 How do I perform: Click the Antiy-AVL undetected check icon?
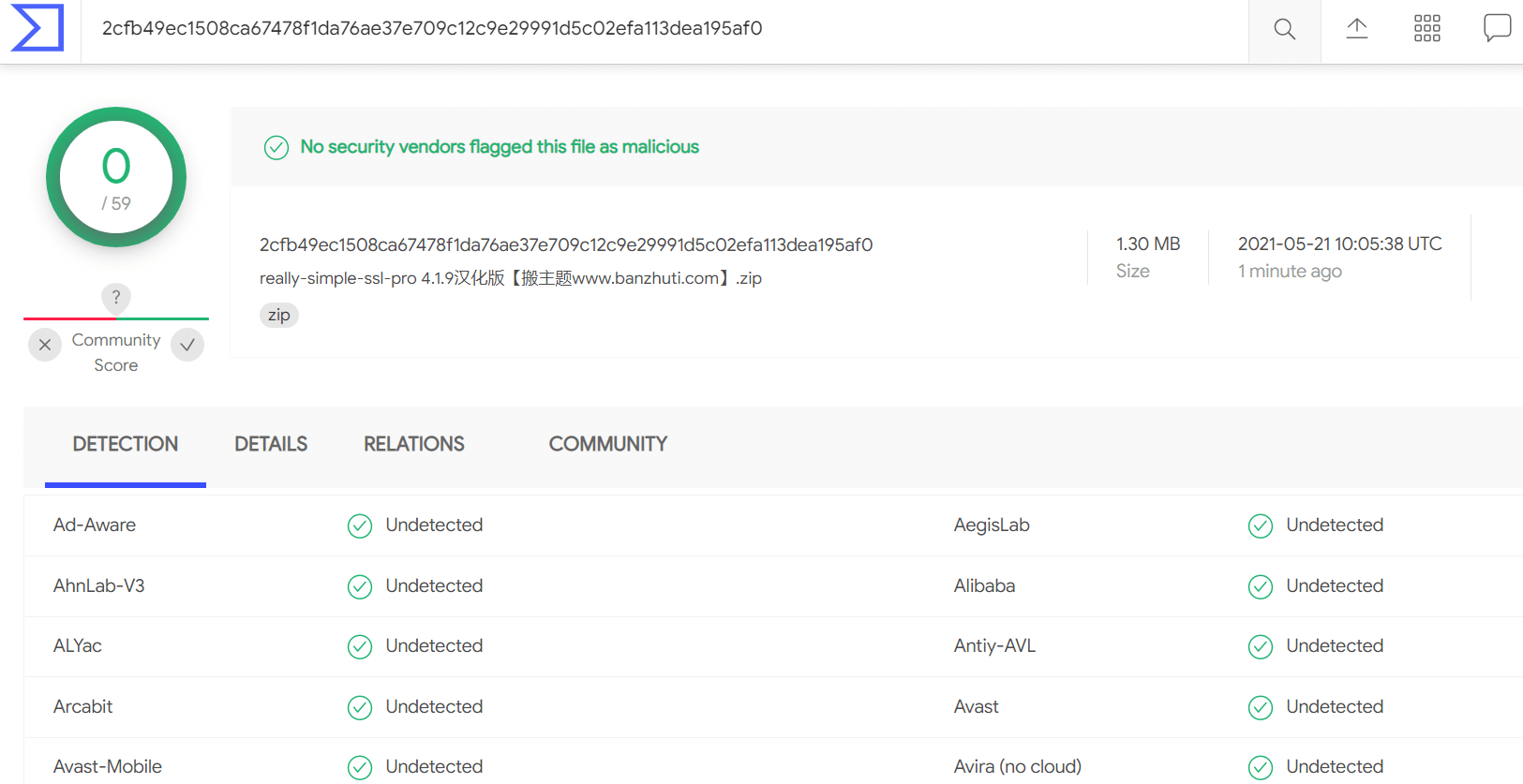(1261, 647)
